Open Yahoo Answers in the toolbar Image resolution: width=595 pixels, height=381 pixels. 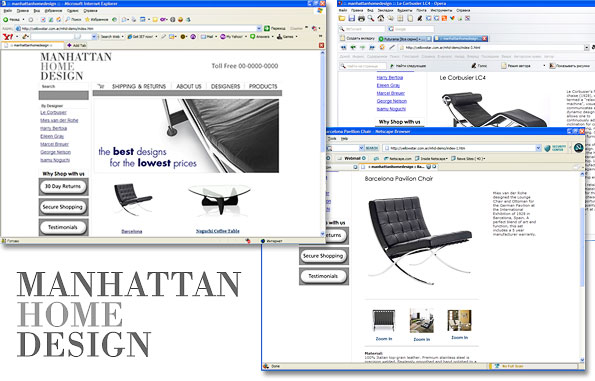coord(260,37)
